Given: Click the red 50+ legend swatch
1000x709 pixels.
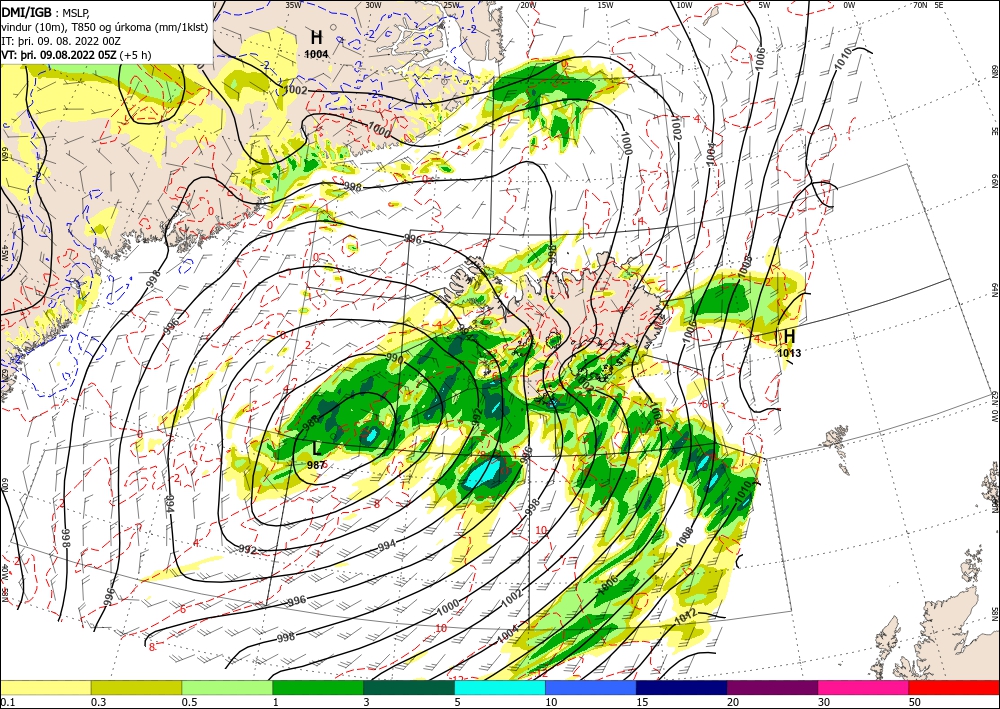Looking at the screenshot, I should (954, 687).
